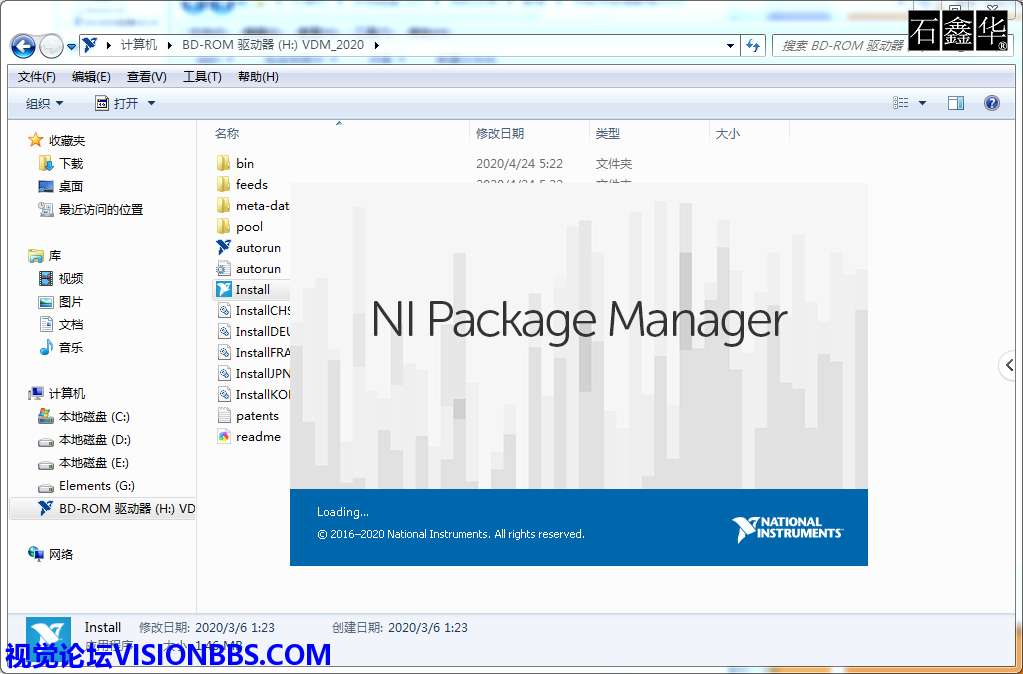Screen dimensions: 1023x674
Task: Select the InstallJPN file icon
Action: click(x=224, y=373)
